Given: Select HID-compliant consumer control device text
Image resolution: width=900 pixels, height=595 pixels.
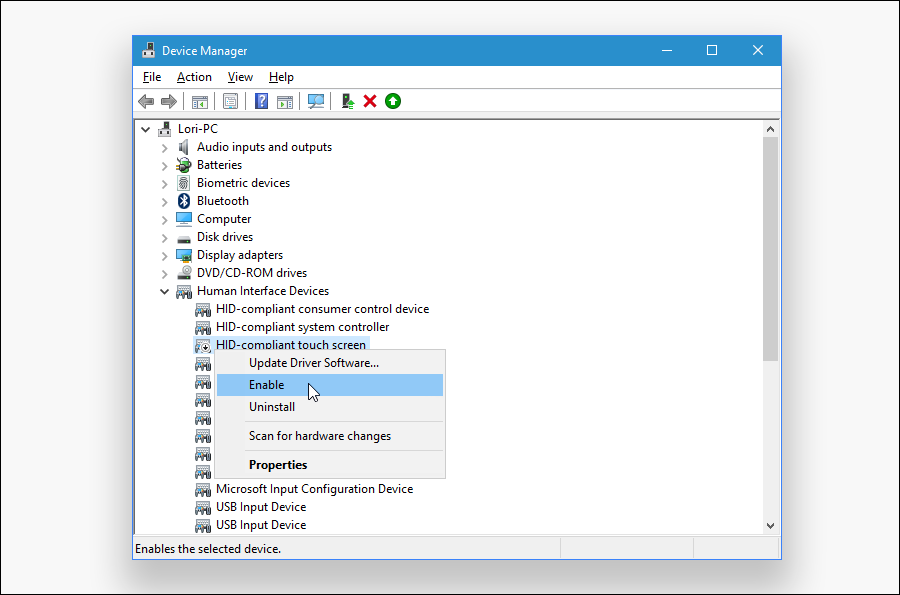Looking at the screenshot, I should tap(323, 309).
